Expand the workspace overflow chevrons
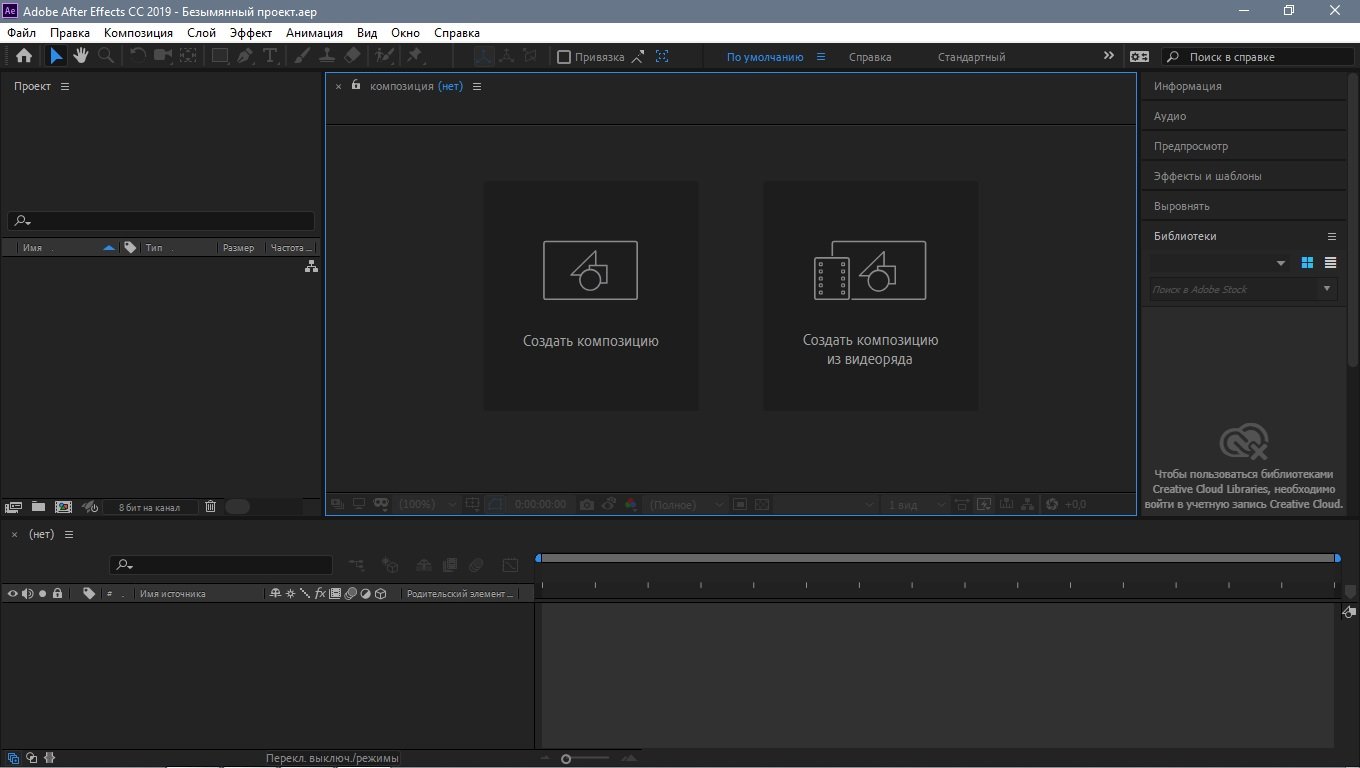This screenshot has height=768, width=1360. pyautogui.click(x=1108, y=56)
